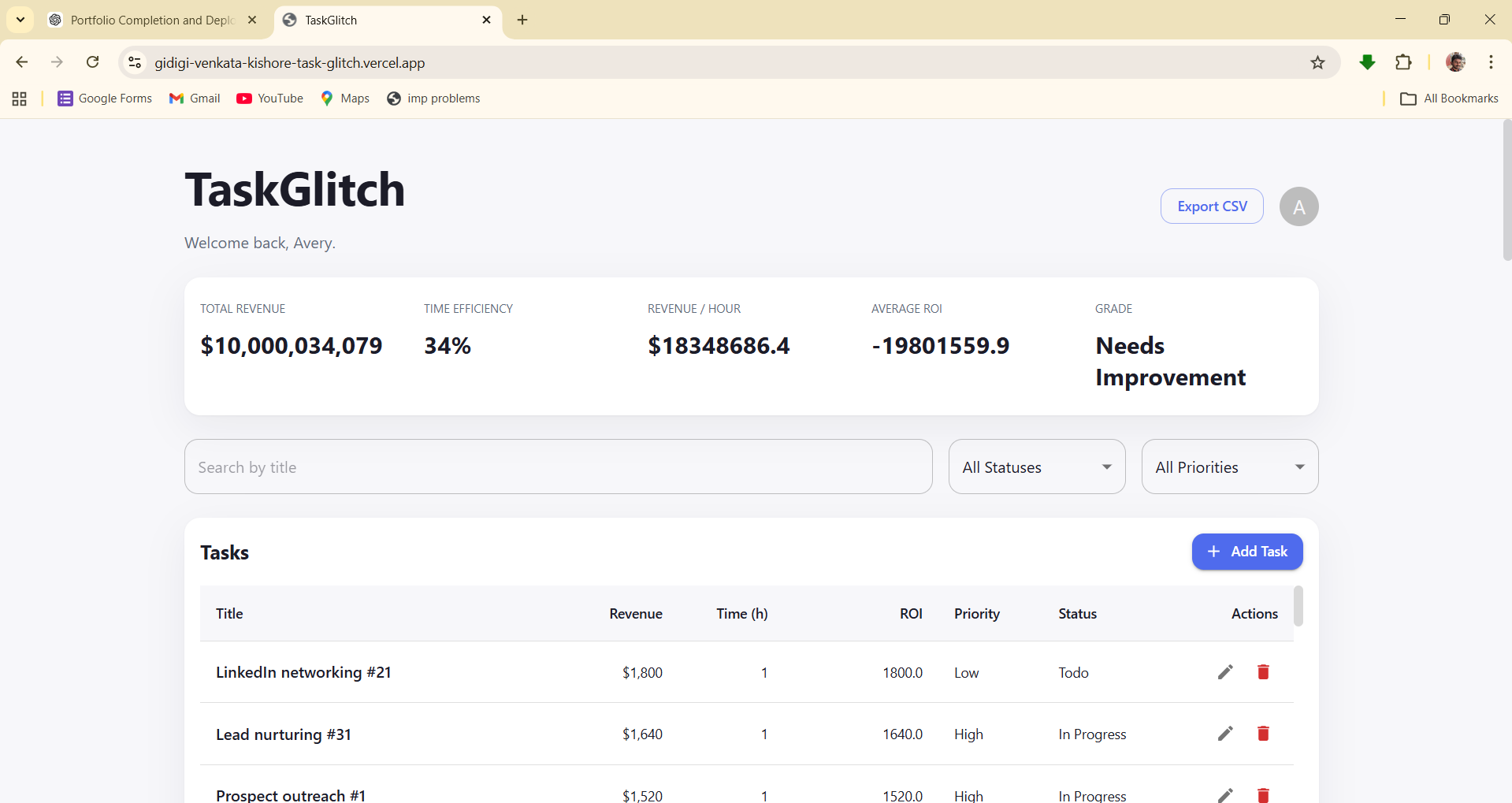
Task: Delete the Lead nurturing #31 task
Action: [x=1263, y=734]
